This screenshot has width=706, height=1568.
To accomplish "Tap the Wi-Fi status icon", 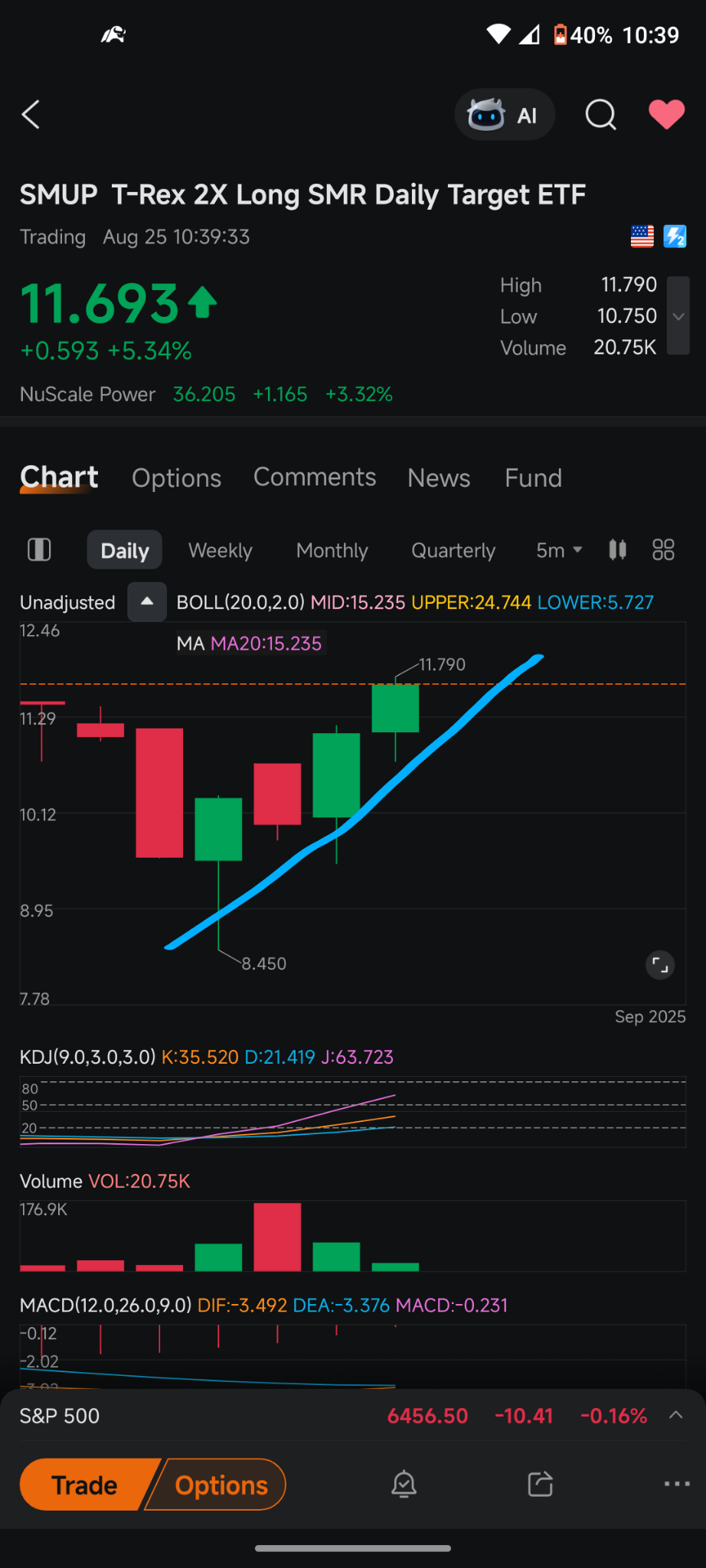I will point(498,34).
